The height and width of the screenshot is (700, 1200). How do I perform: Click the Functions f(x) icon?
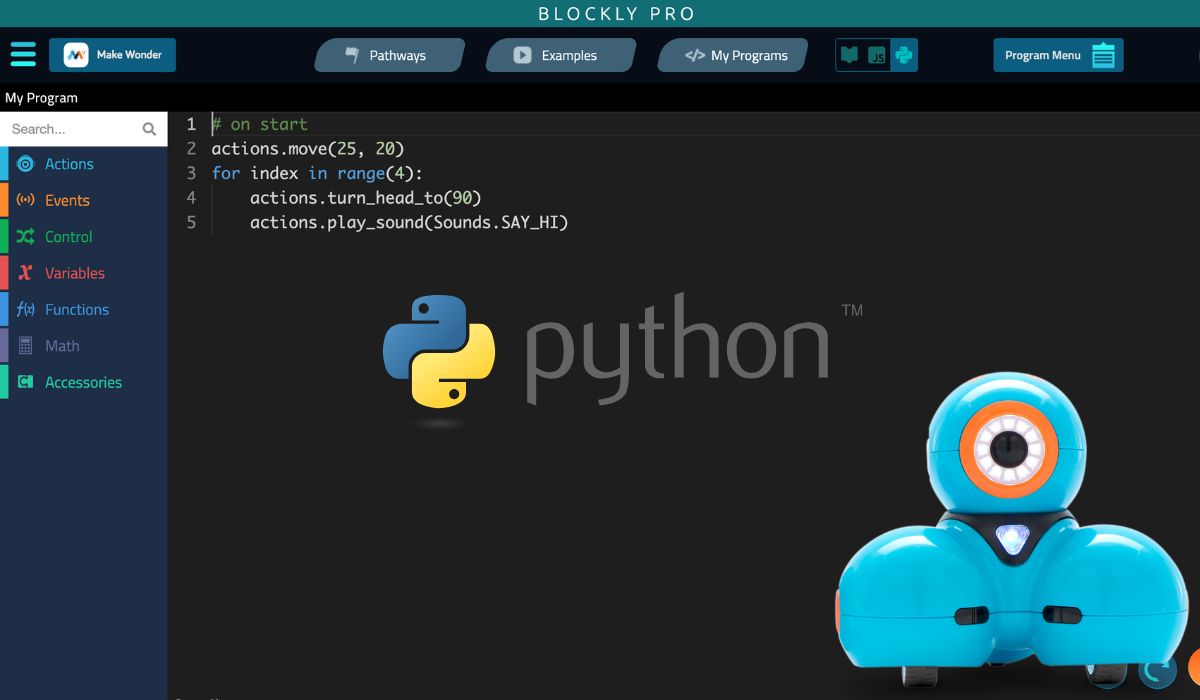point(25,309)
